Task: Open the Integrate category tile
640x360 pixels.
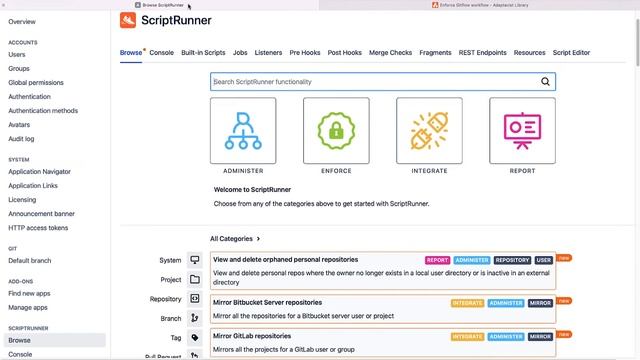Action: coord(429,131)
